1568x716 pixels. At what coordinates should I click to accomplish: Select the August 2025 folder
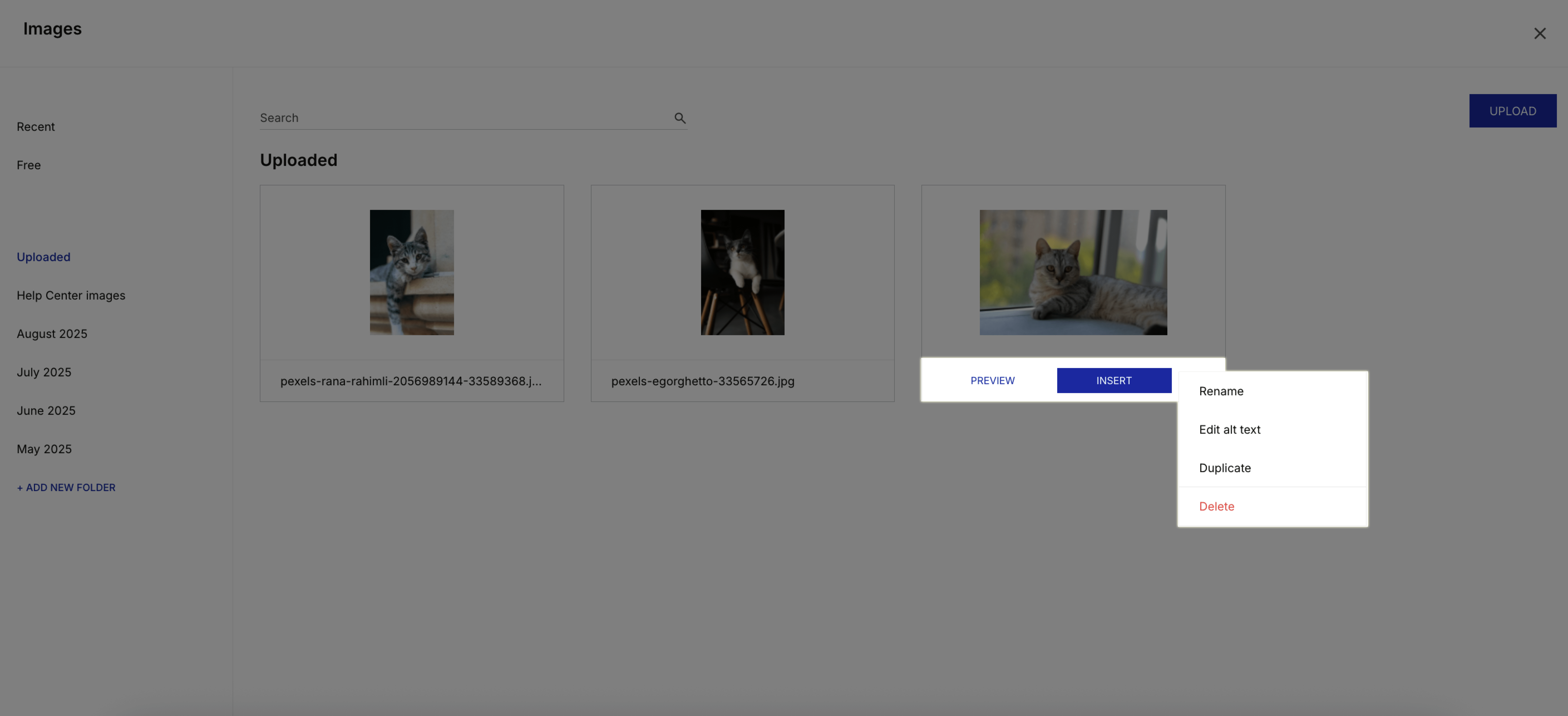coord(52,334)
